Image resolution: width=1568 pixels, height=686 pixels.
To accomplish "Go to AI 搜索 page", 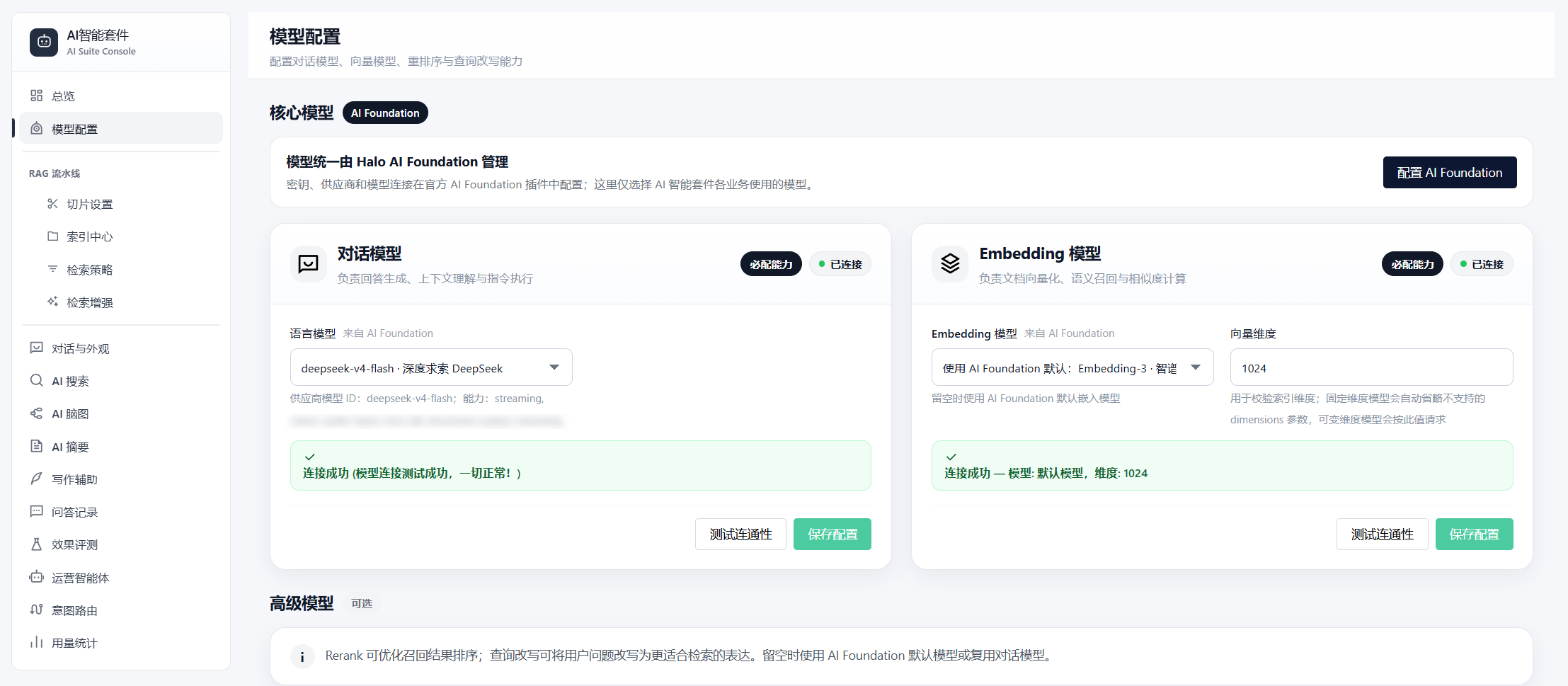I will coord(121,381).
